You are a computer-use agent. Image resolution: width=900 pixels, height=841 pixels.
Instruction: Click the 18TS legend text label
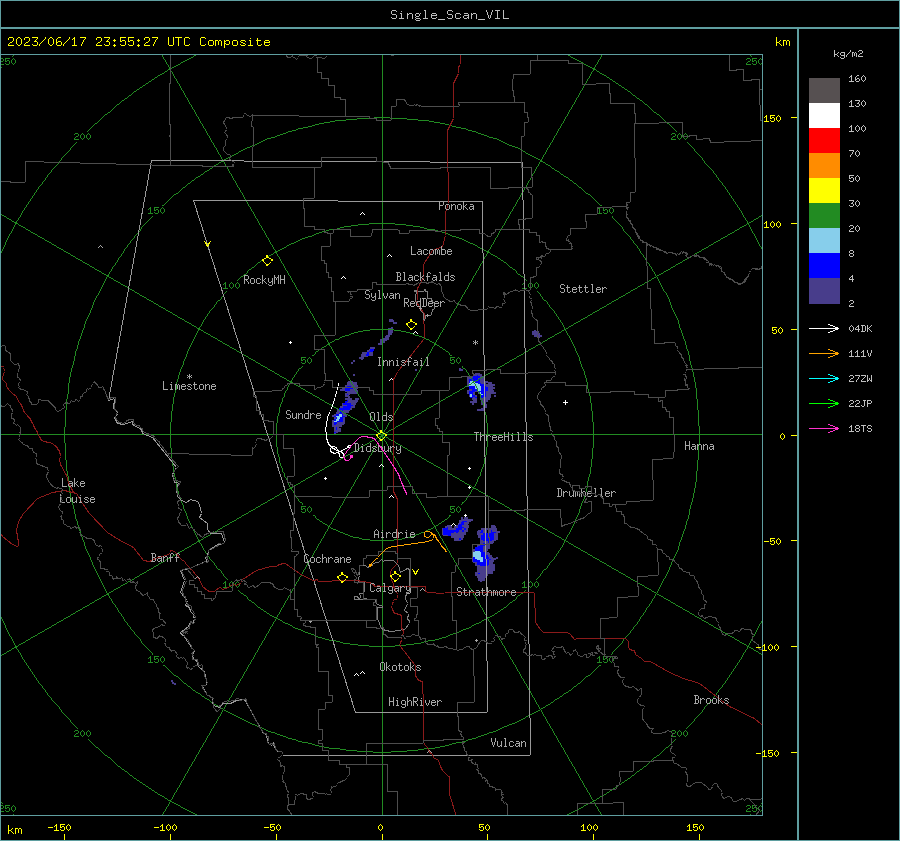click(860, 428)
